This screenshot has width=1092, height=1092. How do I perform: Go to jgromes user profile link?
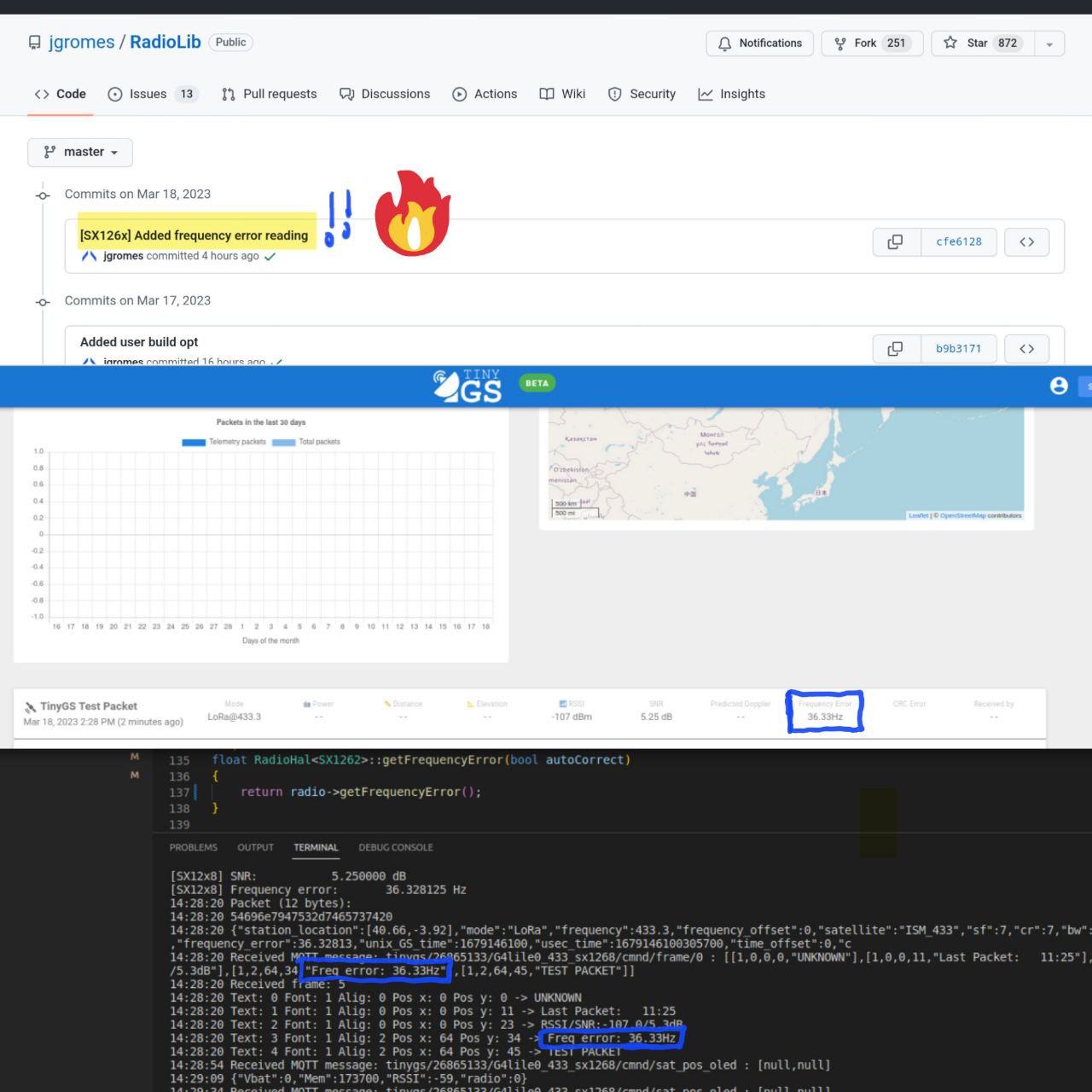[81, 42]
